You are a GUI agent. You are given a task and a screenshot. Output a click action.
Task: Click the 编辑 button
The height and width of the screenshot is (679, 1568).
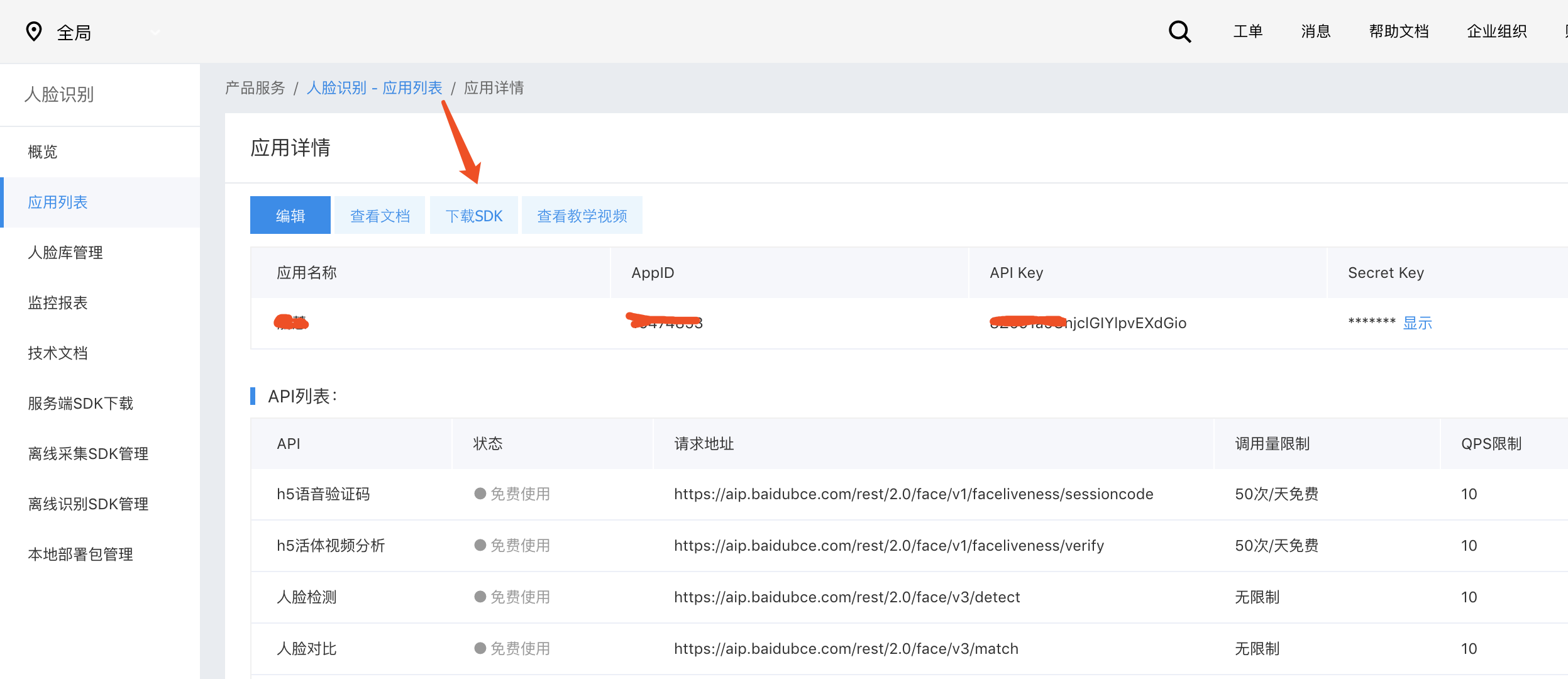[x=290, y=215]
